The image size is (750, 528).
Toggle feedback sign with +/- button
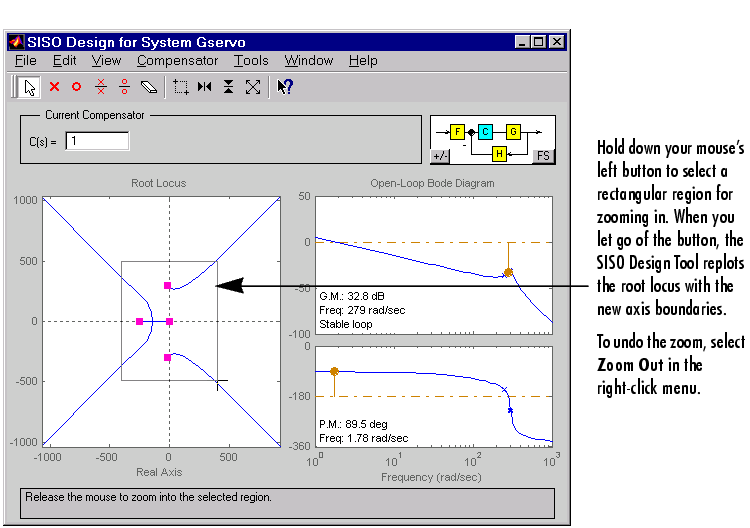(x=440, y=156)
